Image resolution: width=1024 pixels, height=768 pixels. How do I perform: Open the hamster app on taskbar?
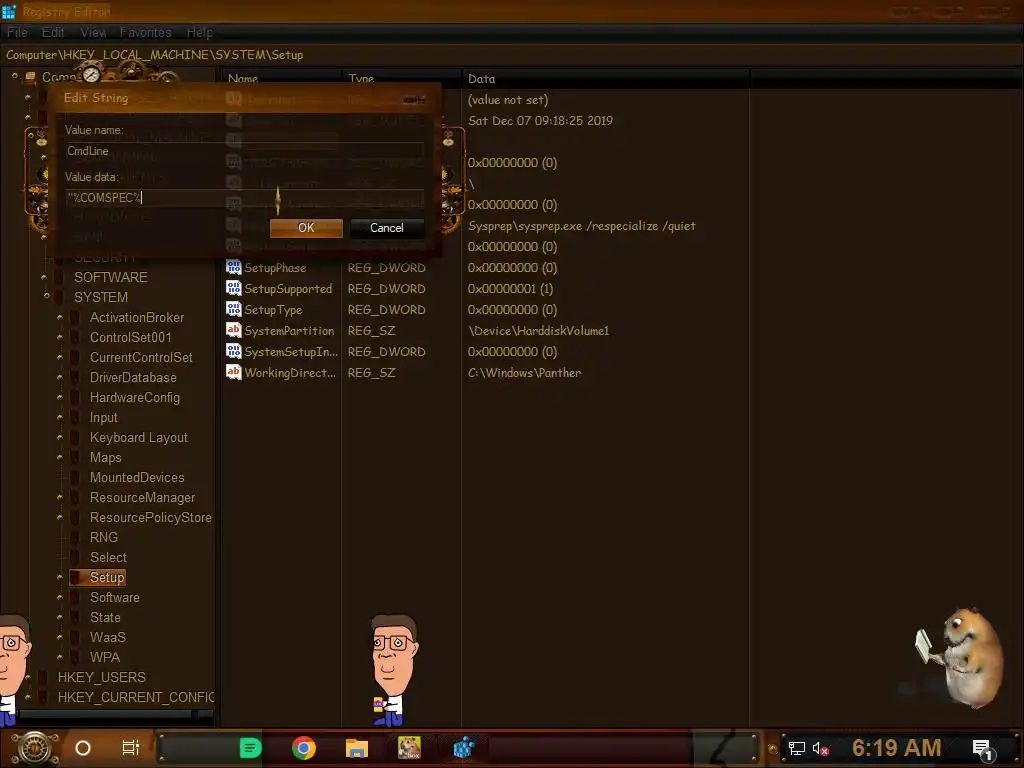coord(409,748)
